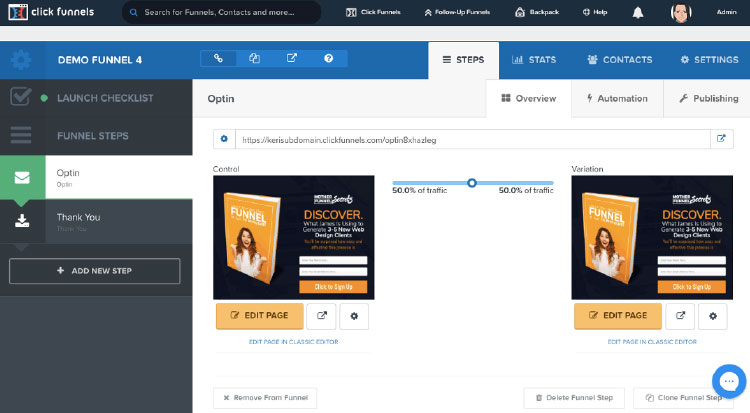The height and width of the screenshot is (413, 750).
Task: Click the funnel URL field
Action: [x=473, y=139]
